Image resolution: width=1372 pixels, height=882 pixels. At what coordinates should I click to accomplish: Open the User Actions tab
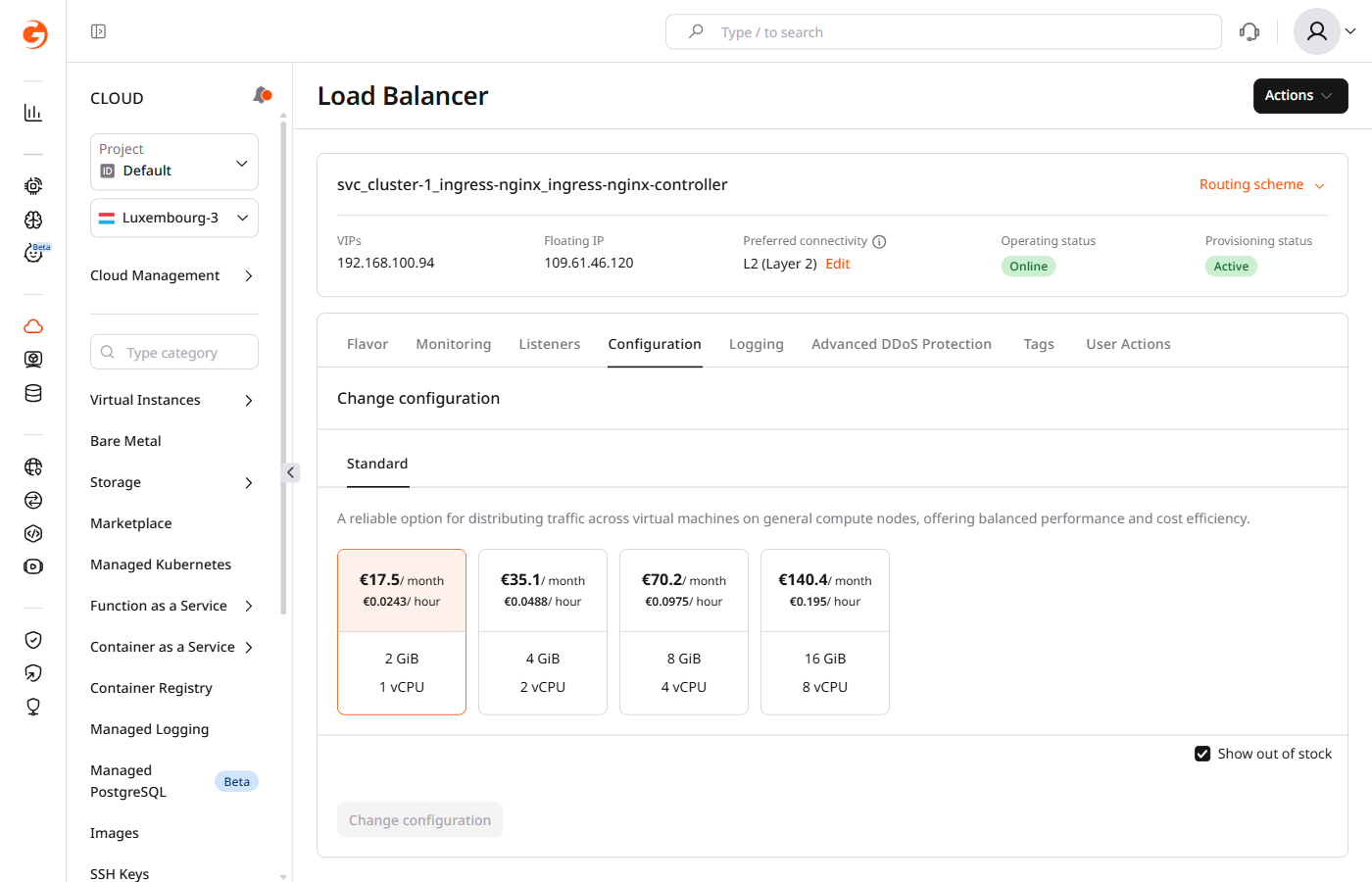click(x=1128, y=344)
